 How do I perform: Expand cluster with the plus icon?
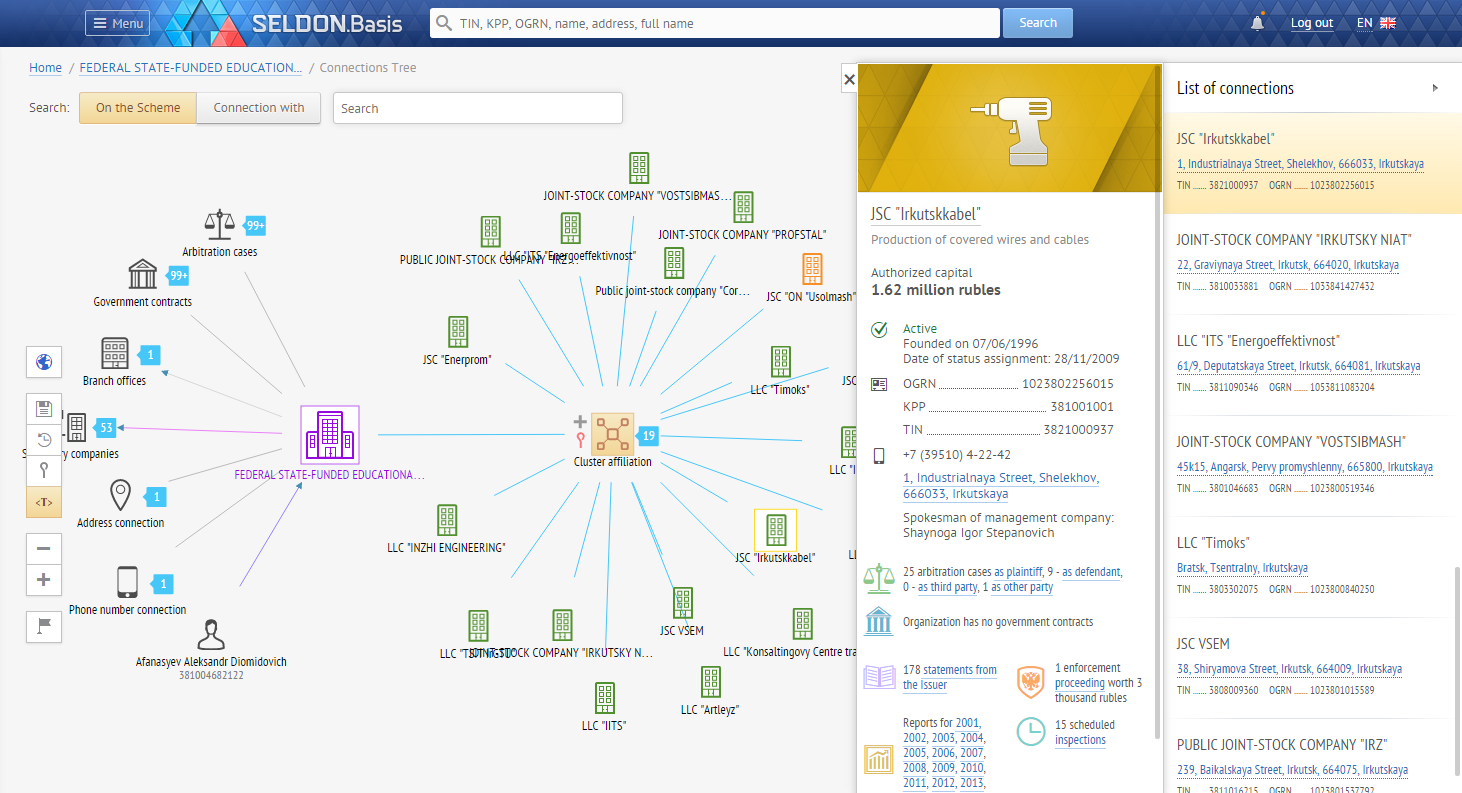point(579,422)
